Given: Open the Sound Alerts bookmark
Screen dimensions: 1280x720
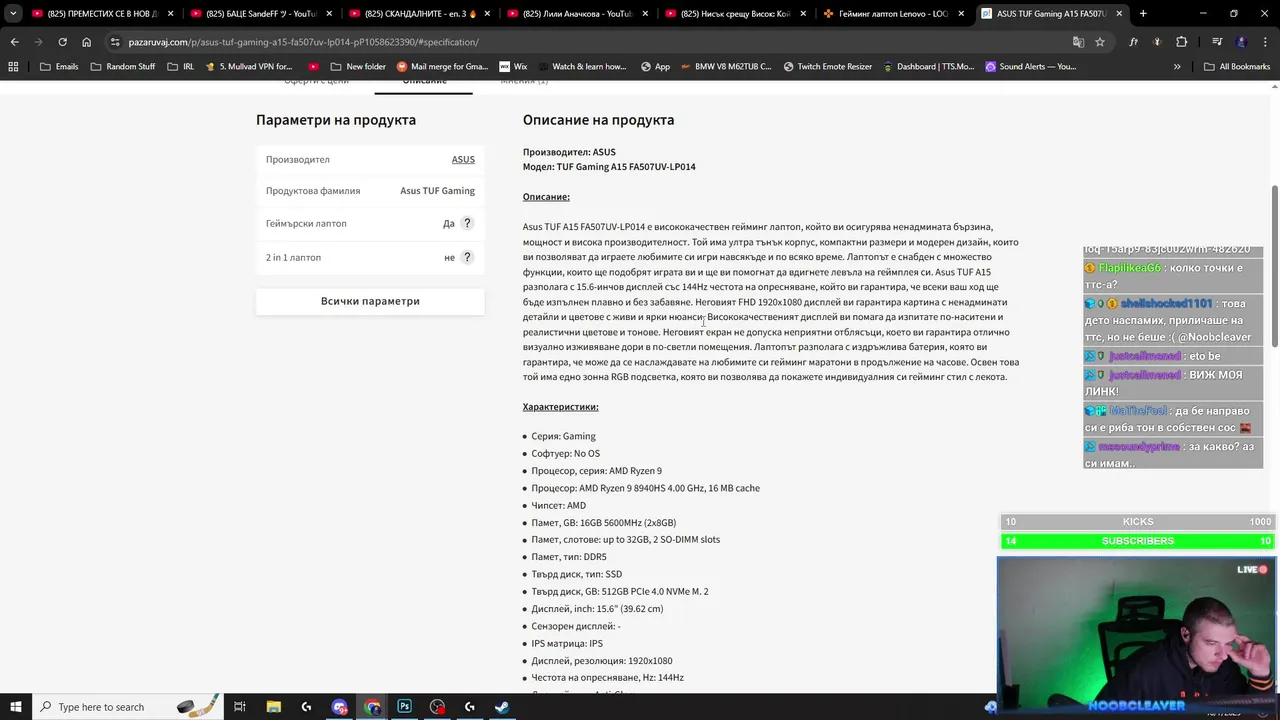Looking at the screenshot, I should pyautogui.click(x=1030, y=66).
